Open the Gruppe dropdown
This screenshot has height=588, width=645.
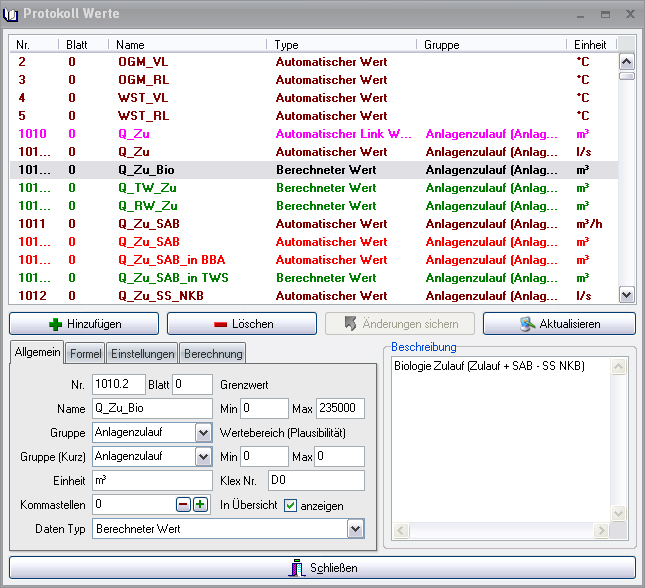(203, 432)
